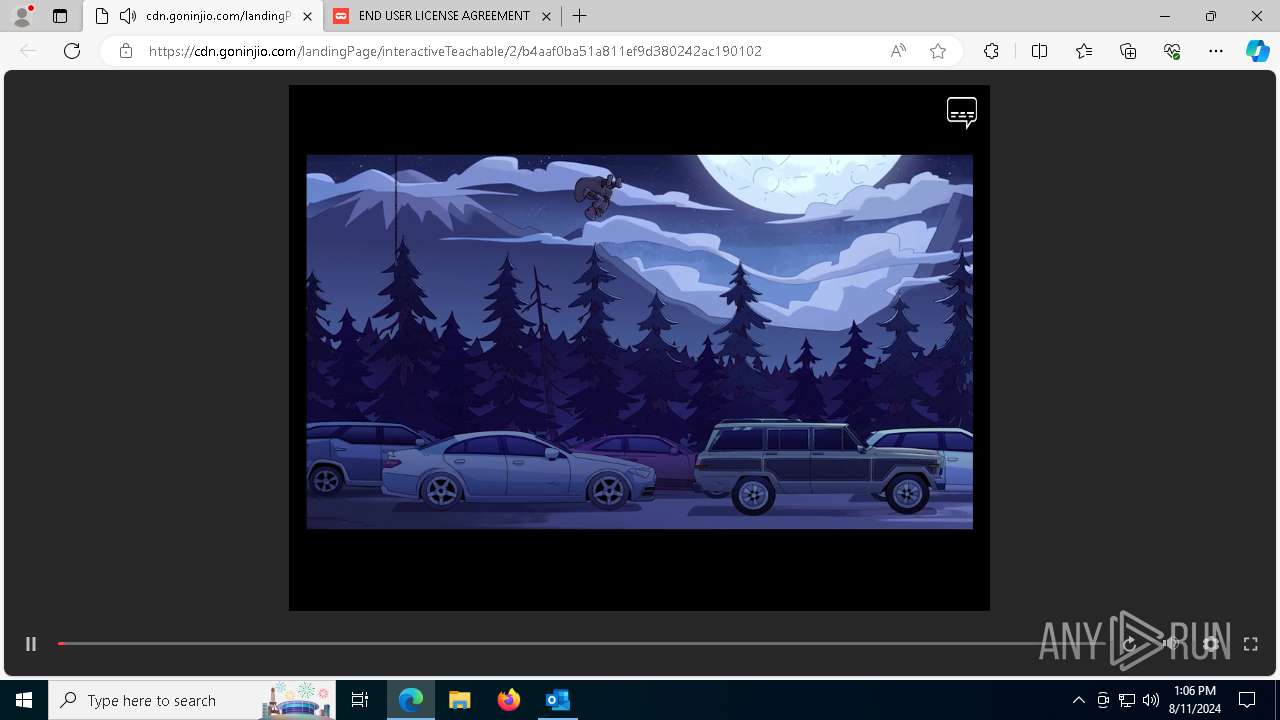The width and height of the screenshot is (1280, 720).
Task: Open the browser profile icon
Action: pos(21,16)
